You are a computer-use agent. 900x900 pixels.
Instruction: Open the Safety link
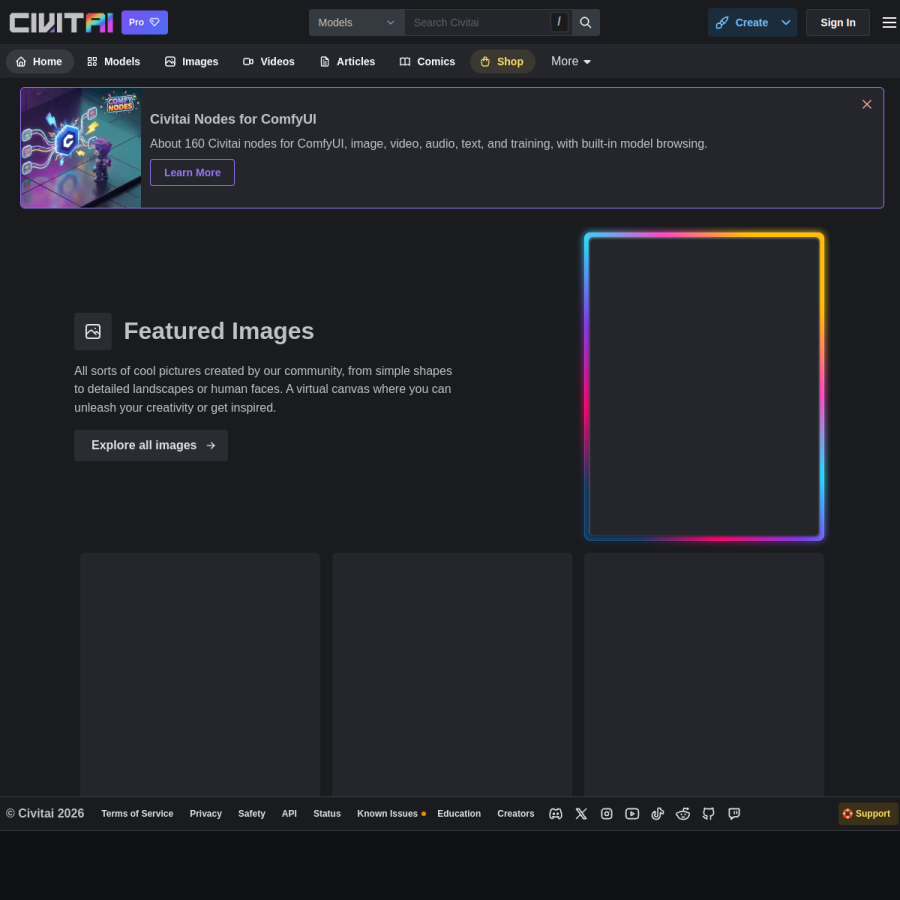tap(251, 813)
